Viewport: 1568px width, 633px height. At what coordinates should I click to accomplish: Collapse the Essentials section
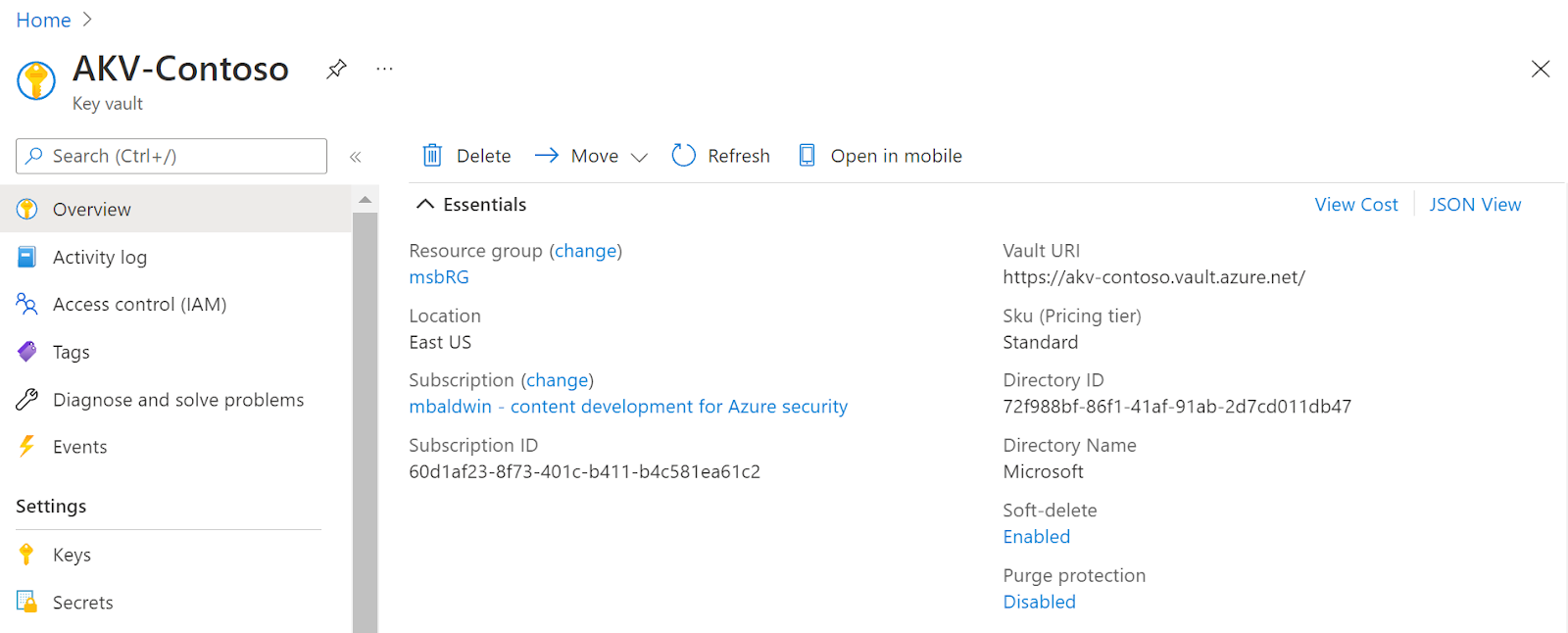[x=425, y=205]
